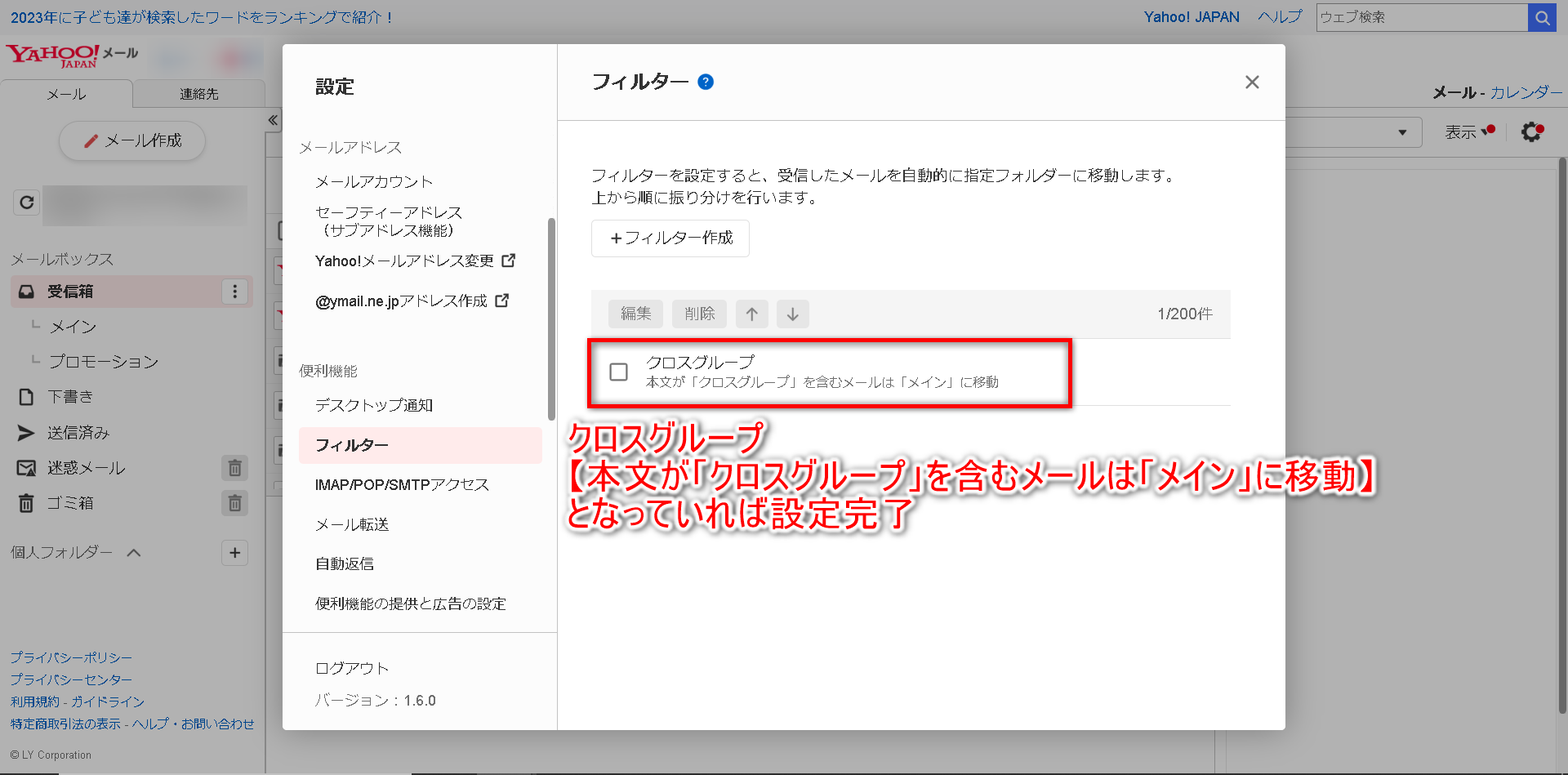
Task: Click the web search magnifier button
Action: pyautogui.click(x=1542, y=17)
